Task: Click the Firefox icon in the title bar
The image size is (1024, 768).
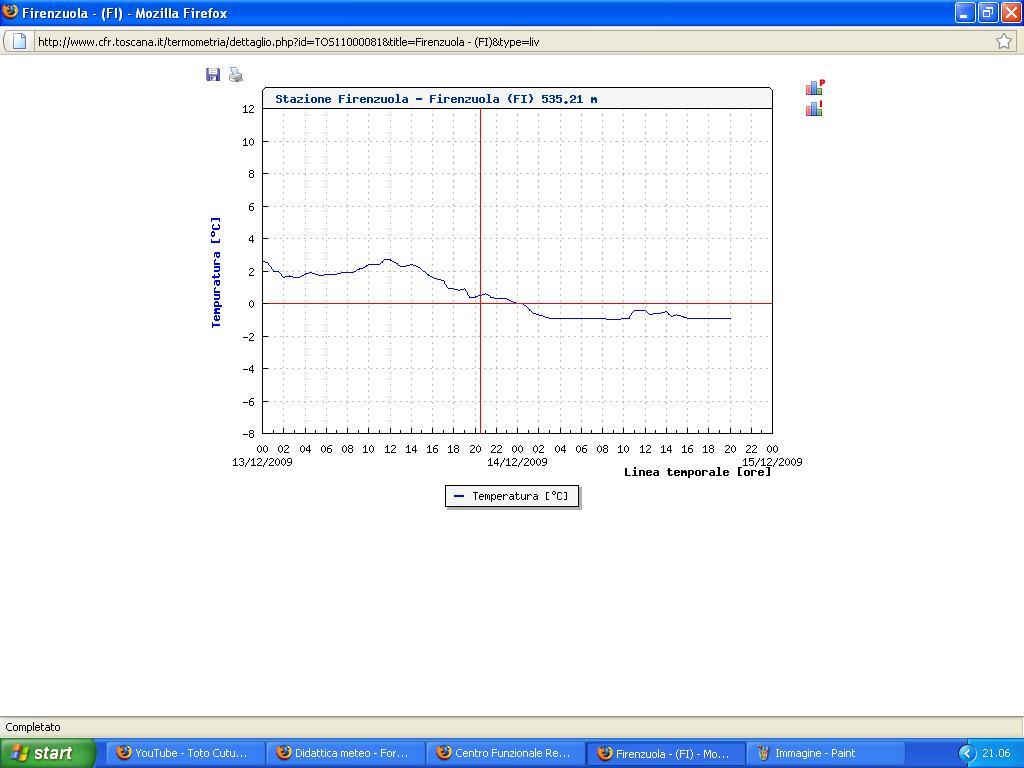Action: coord(10,13)
